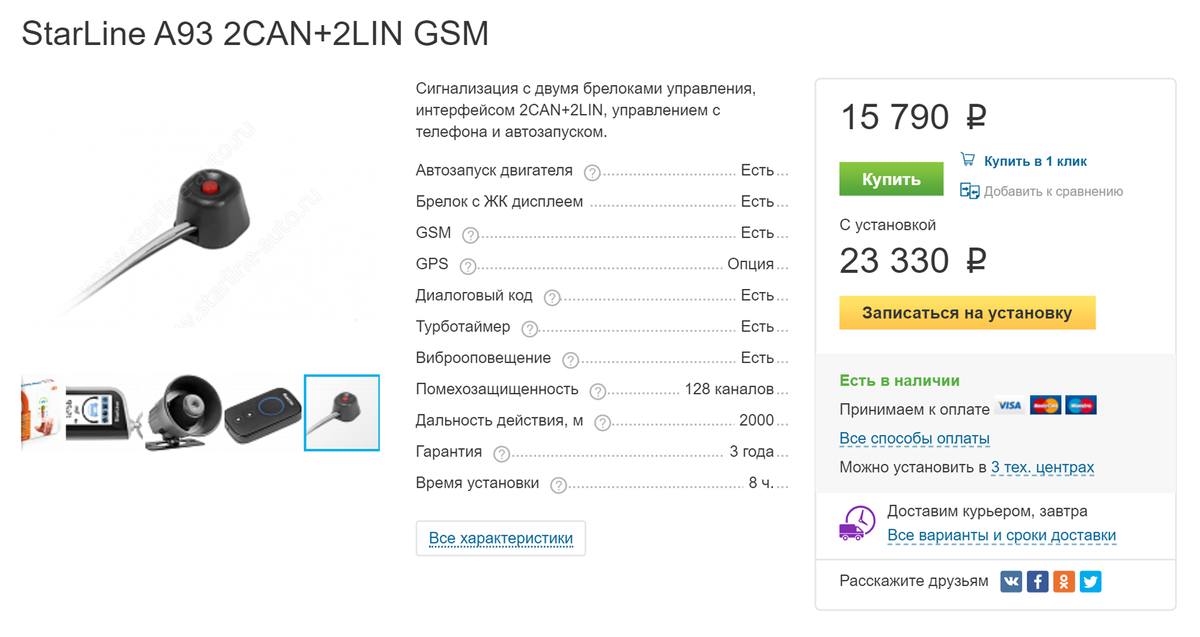Open help icon next to GSM

[470, 235]
